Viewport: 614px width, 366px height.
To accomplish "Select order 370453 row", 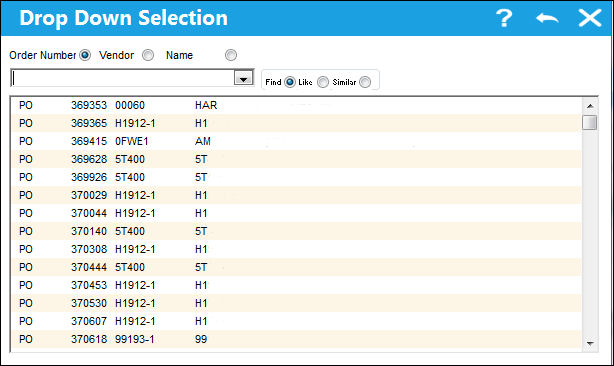I will point(296,285).
